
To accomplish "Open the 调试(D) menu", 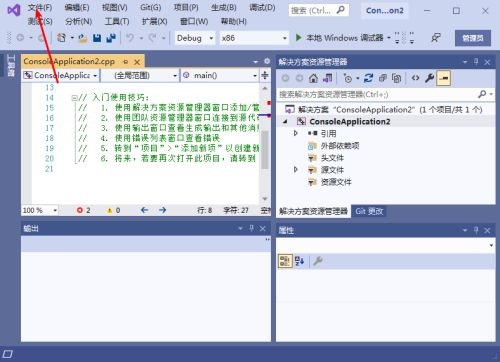I will (x=262, y=8).
